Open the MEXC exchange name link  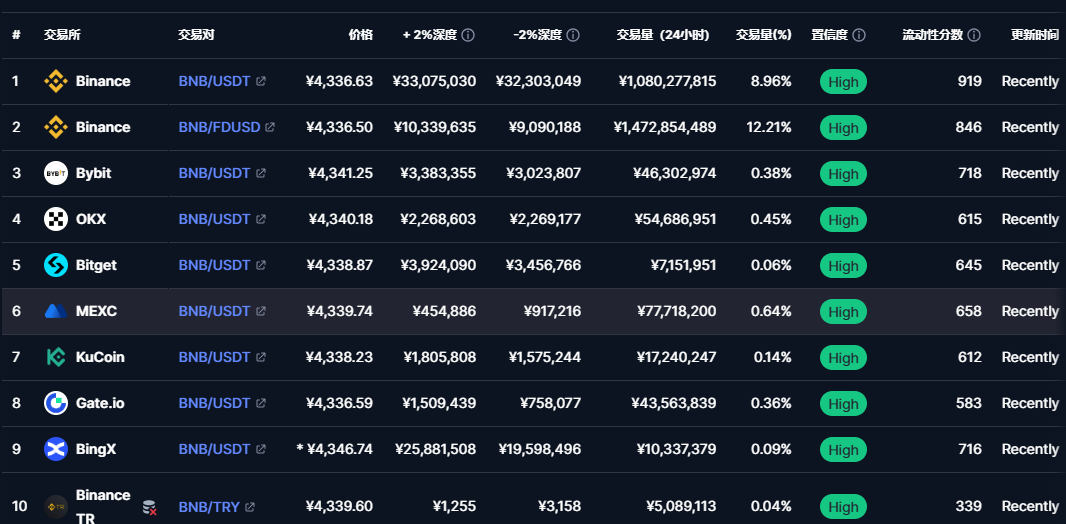(96, 311)
